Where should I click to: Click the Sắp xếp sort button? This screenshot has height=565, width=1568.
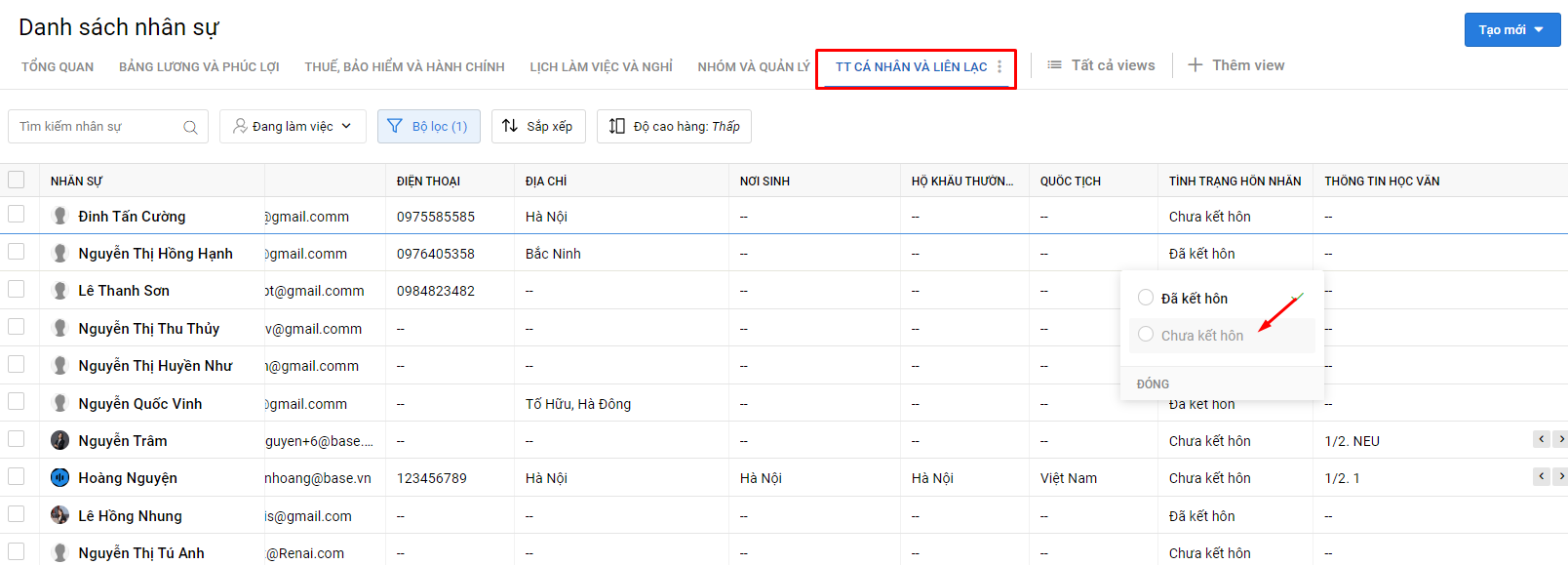[538, 126]
